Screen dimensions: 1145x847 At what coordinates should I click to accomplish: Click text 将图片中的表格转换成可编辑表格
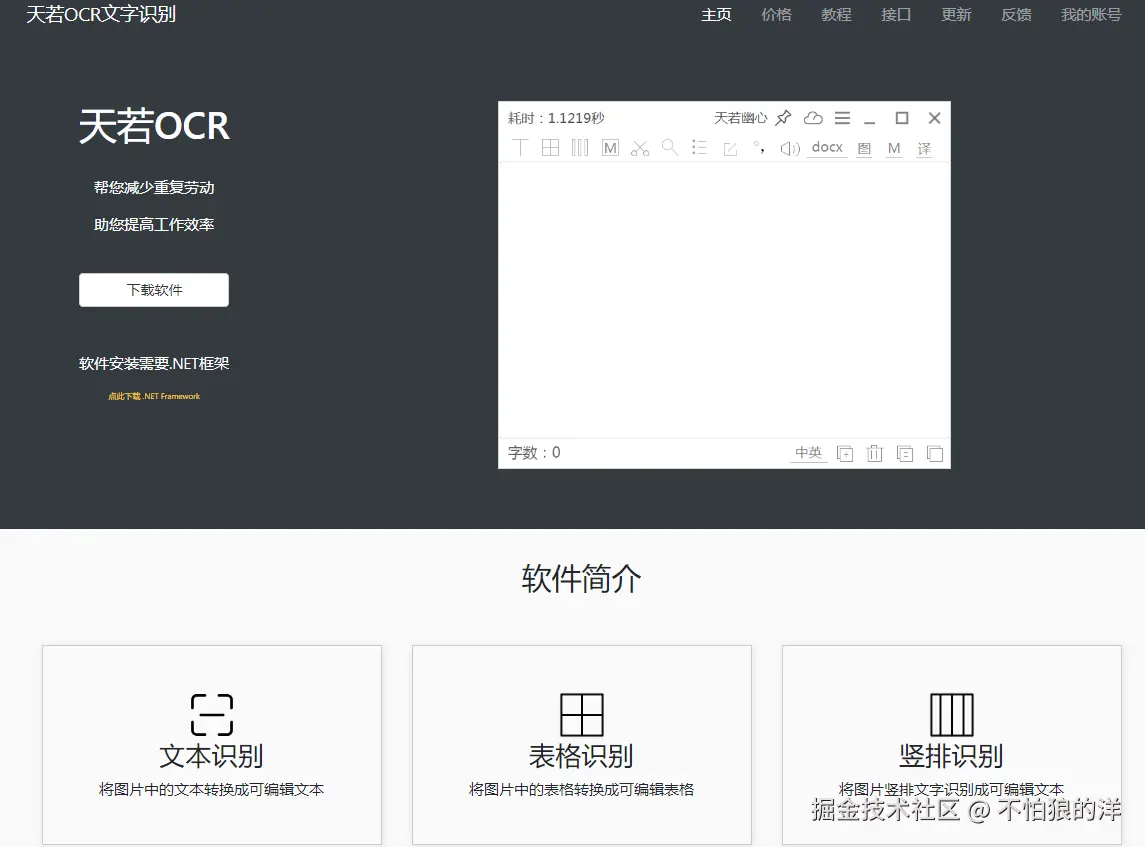(581, 789)
